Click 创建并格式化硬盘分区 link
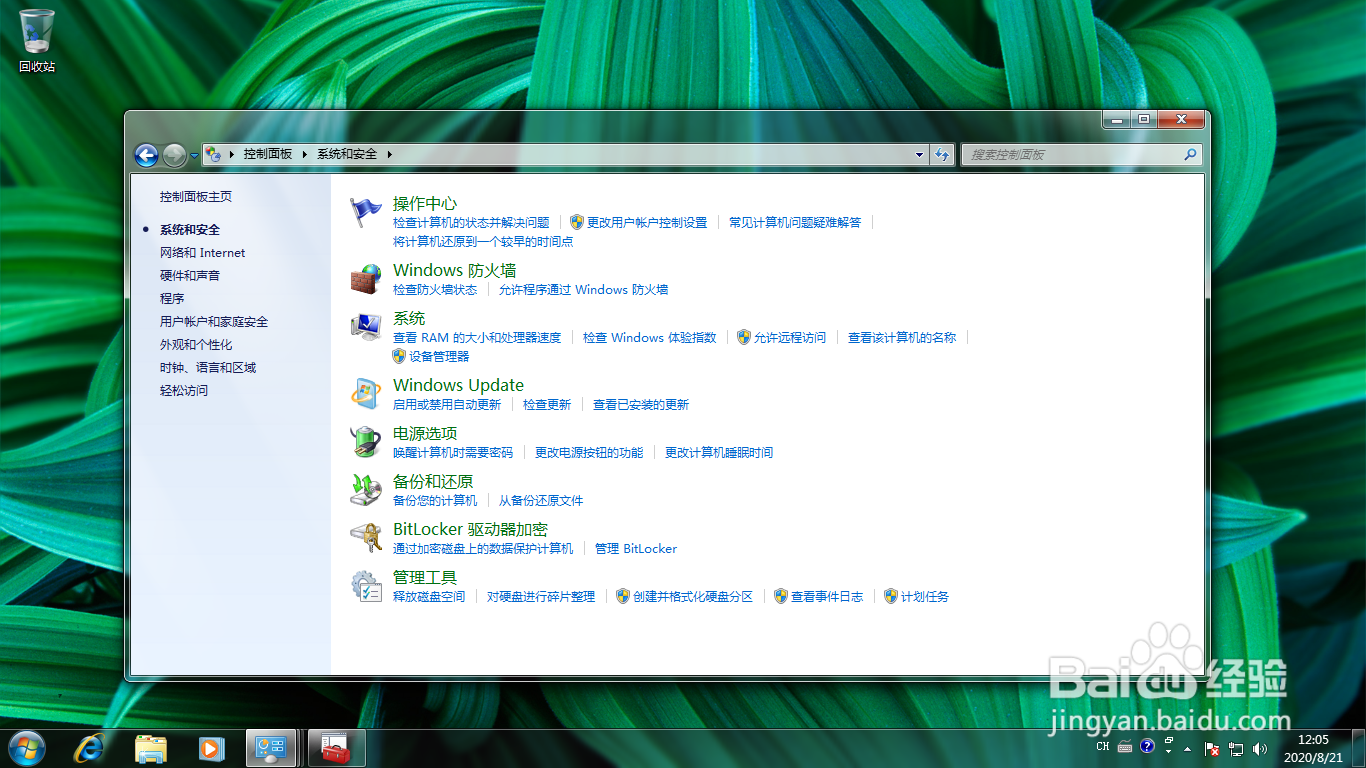1366x768 pixels. click(x=692, y=596)
